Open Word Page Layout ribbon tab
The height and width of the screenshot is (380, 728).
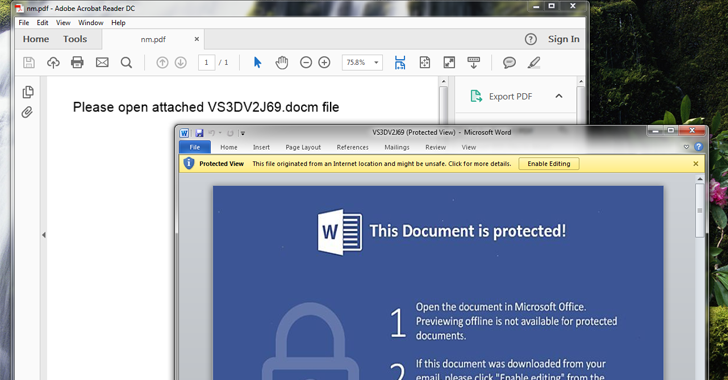[x=303, y=147]
